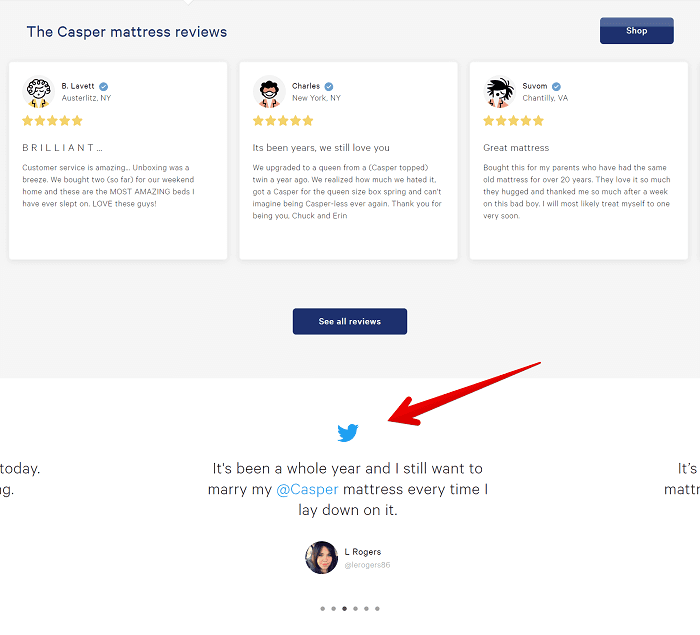700x635 pixels.
Task: Click Charles reviewer name
Action: [x=306, y=86]
